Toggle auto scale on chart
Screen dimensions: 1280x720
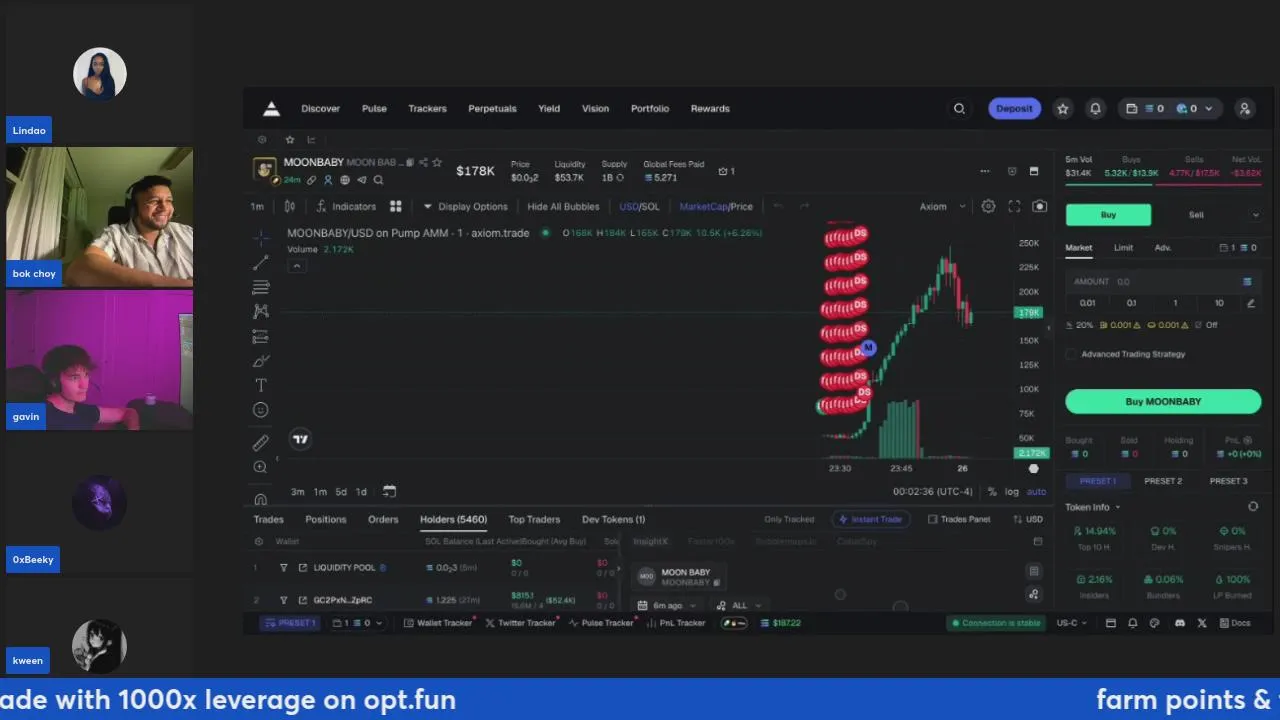click(x=1036, y=491)
